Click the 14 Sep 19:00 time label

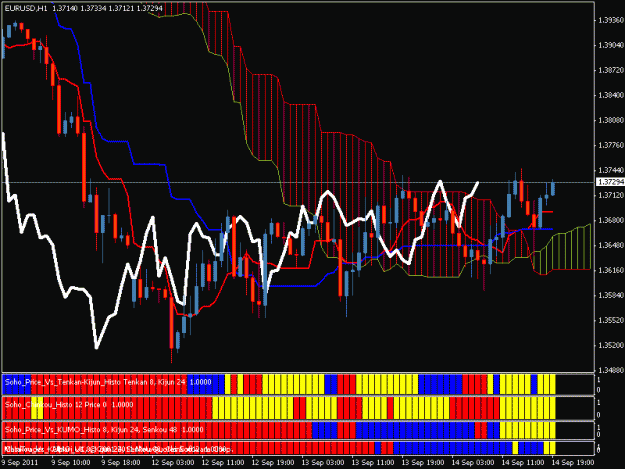(x=572, y=463)
